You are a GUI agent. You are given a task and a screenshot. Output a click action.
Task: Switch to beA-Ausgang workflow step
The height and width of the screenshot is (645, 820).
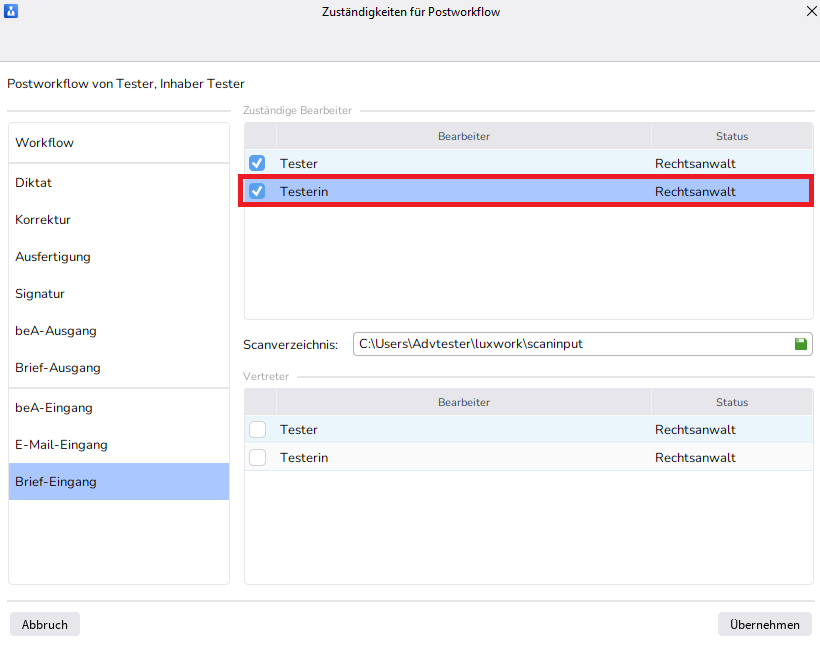[x=56, y=331]
